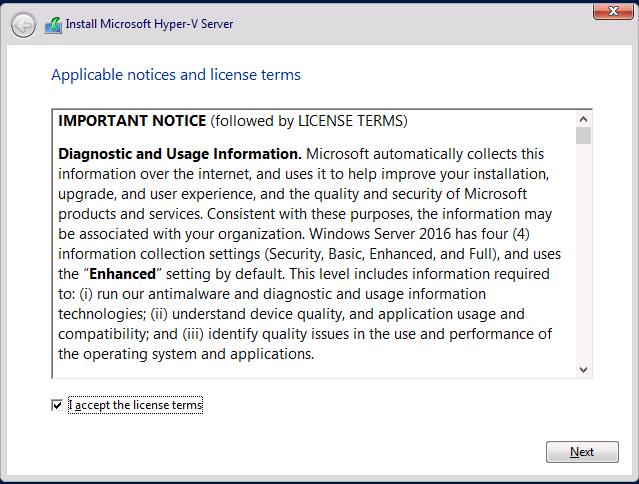
Task: Click the Back arrow button
Action: [x=23, y=26]
